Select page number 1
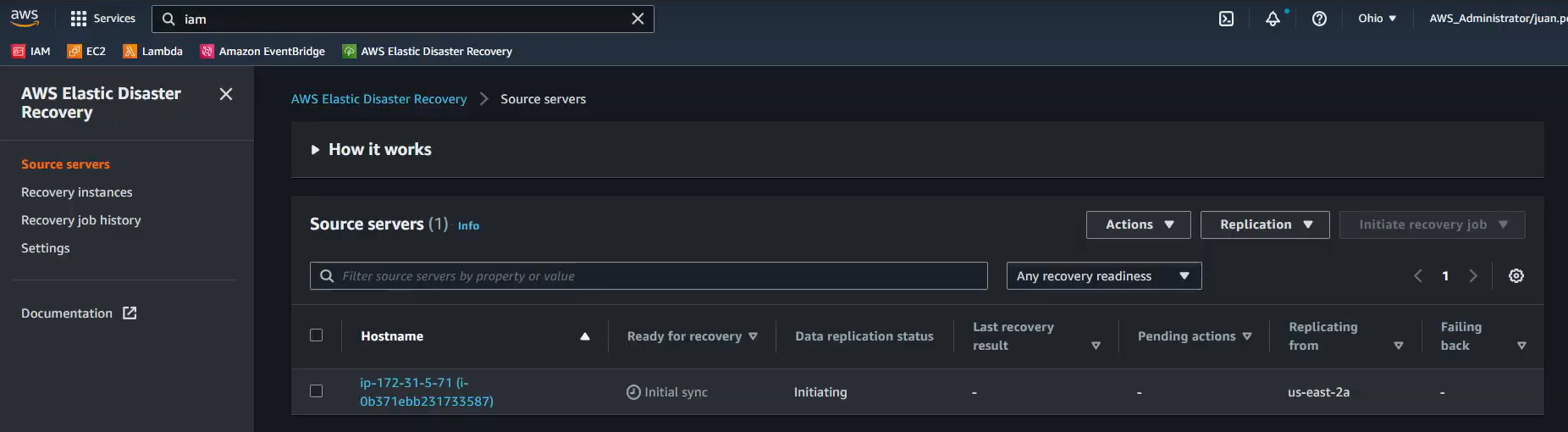The height and width of the screenshot is (432, 1568). [x=1445, y=276]
